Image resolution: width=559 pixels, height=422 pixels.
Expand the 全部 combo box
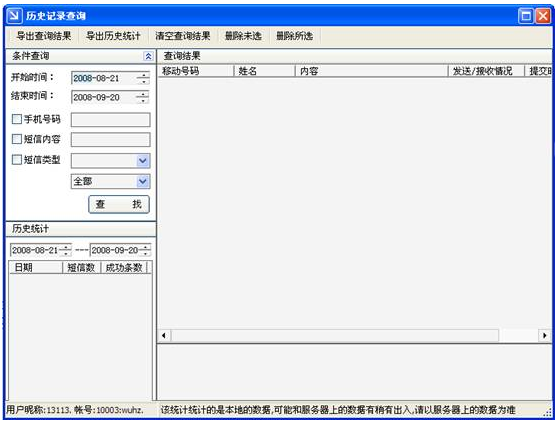click(x=143, y=181)
